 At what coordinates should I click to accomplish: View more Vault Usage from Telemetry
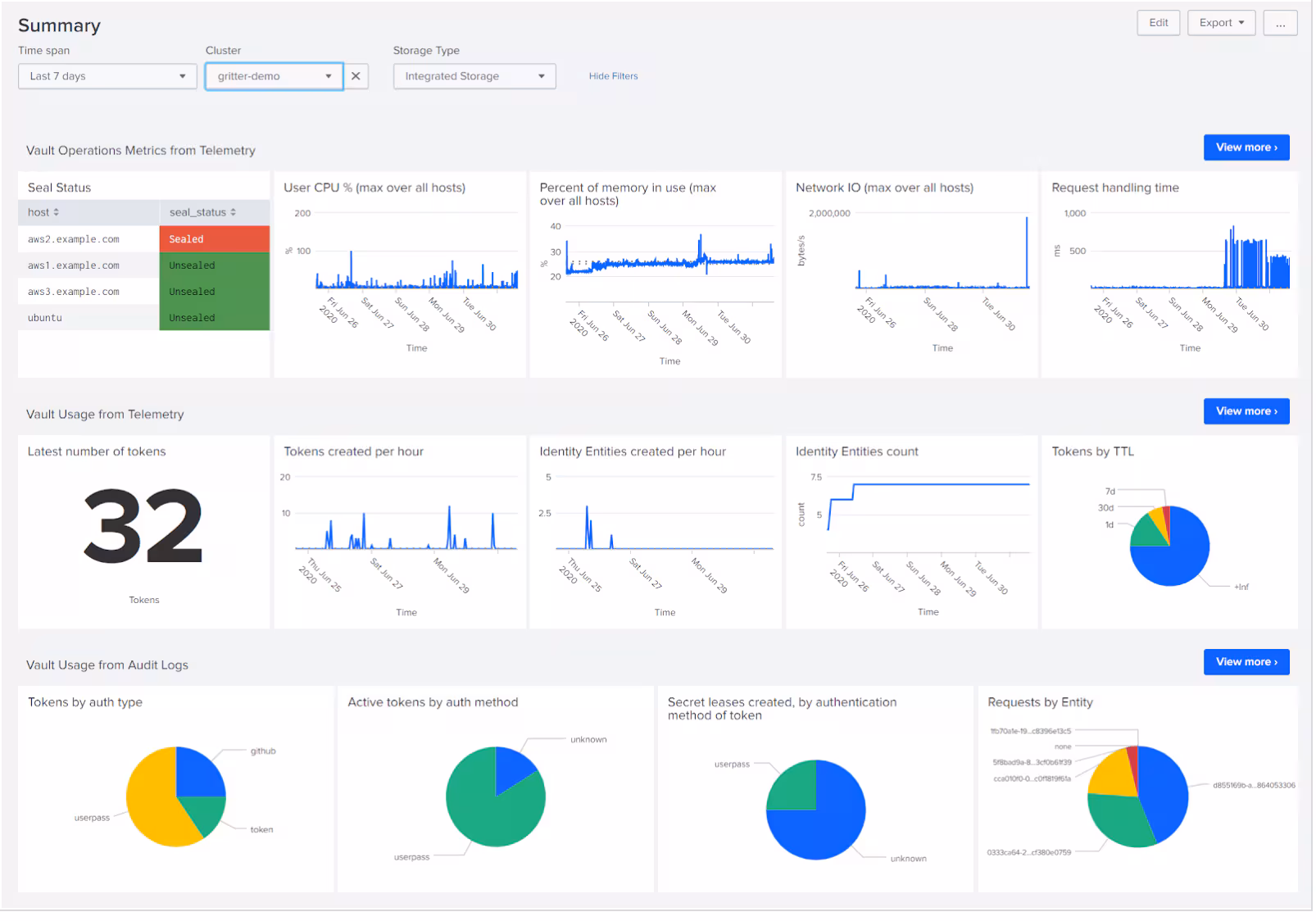[x=1246, y=411]
